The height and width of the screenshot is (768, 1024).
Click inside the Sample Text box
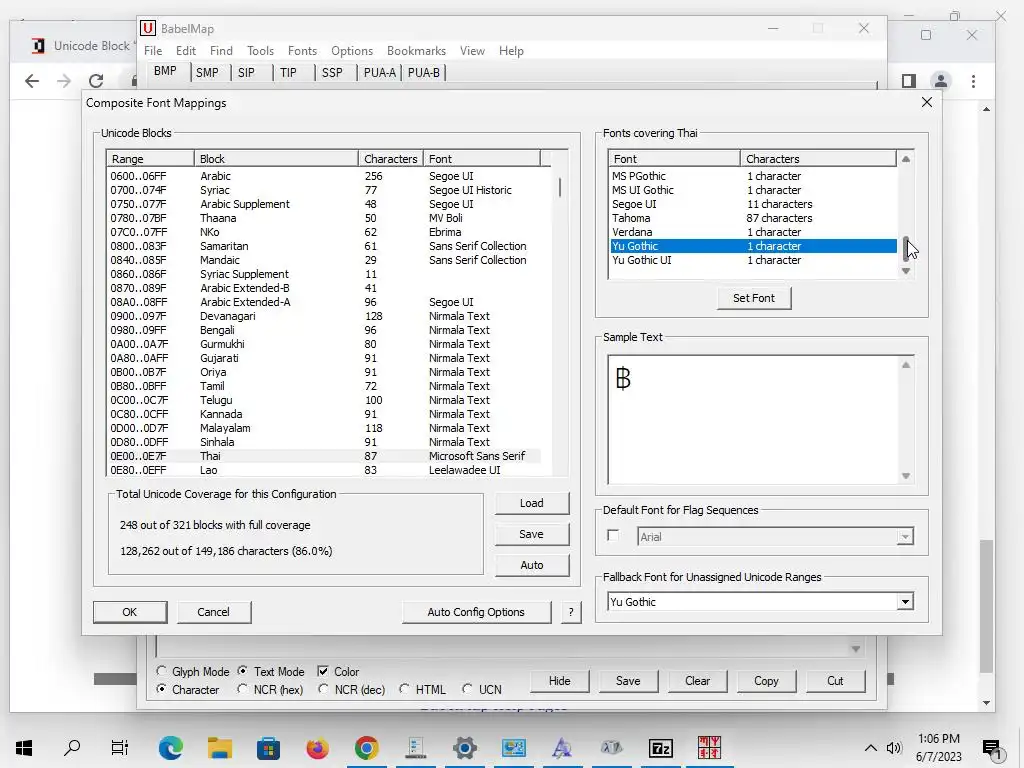[753, 419]
